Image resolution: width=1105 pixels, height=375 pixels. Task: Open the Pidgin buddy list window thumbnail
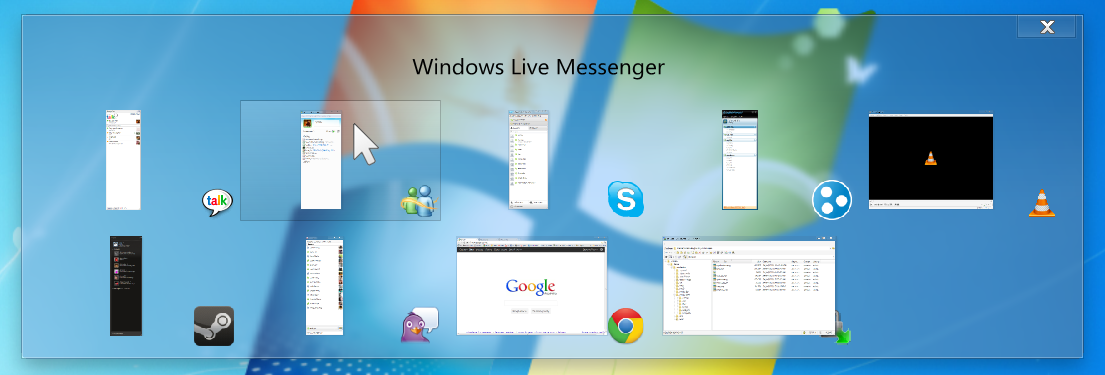[x=324, y=286]
